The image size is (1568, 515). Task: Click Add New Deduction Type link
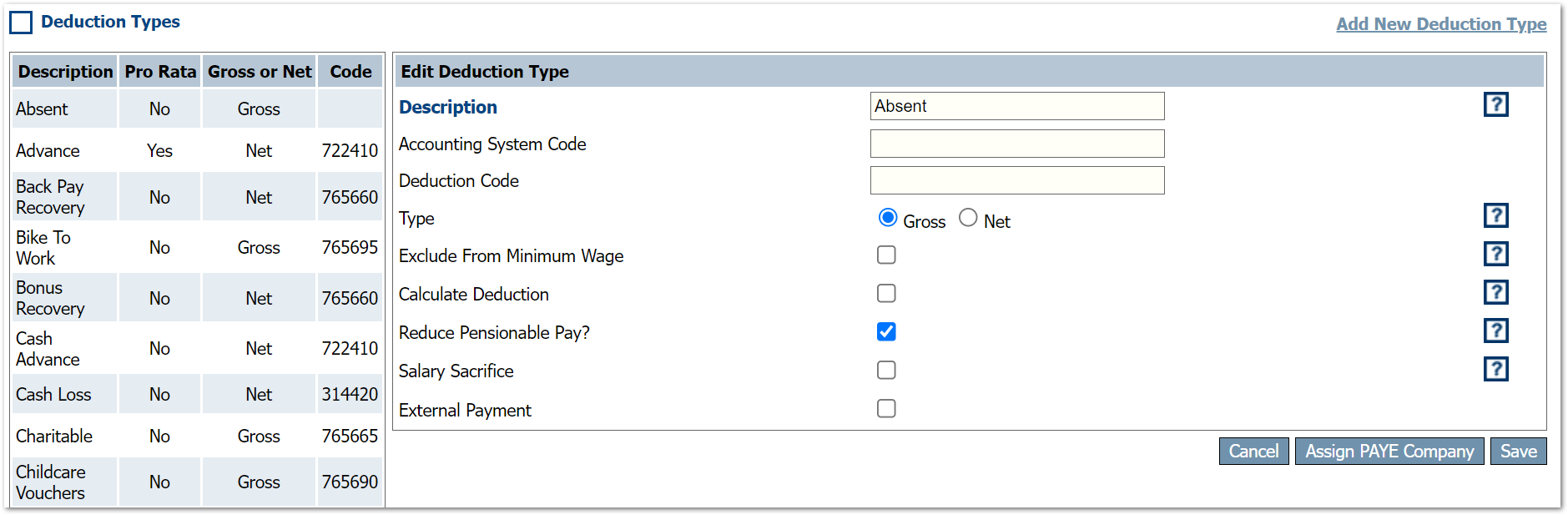coord(1441,24)
